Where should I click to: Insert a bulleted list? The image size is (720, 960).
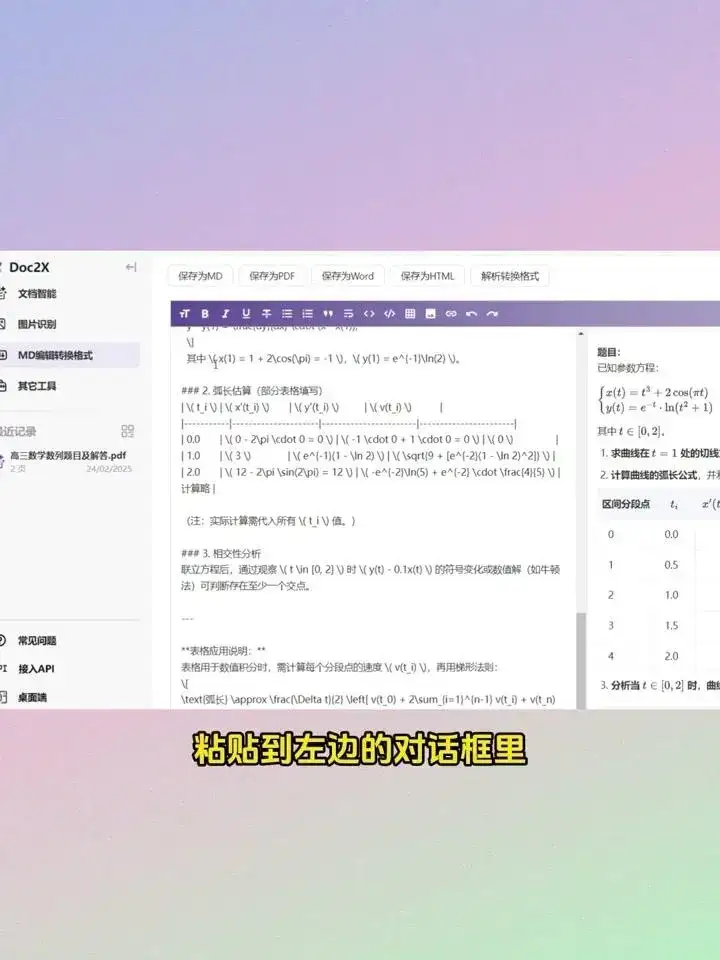[x=287, y=313]
